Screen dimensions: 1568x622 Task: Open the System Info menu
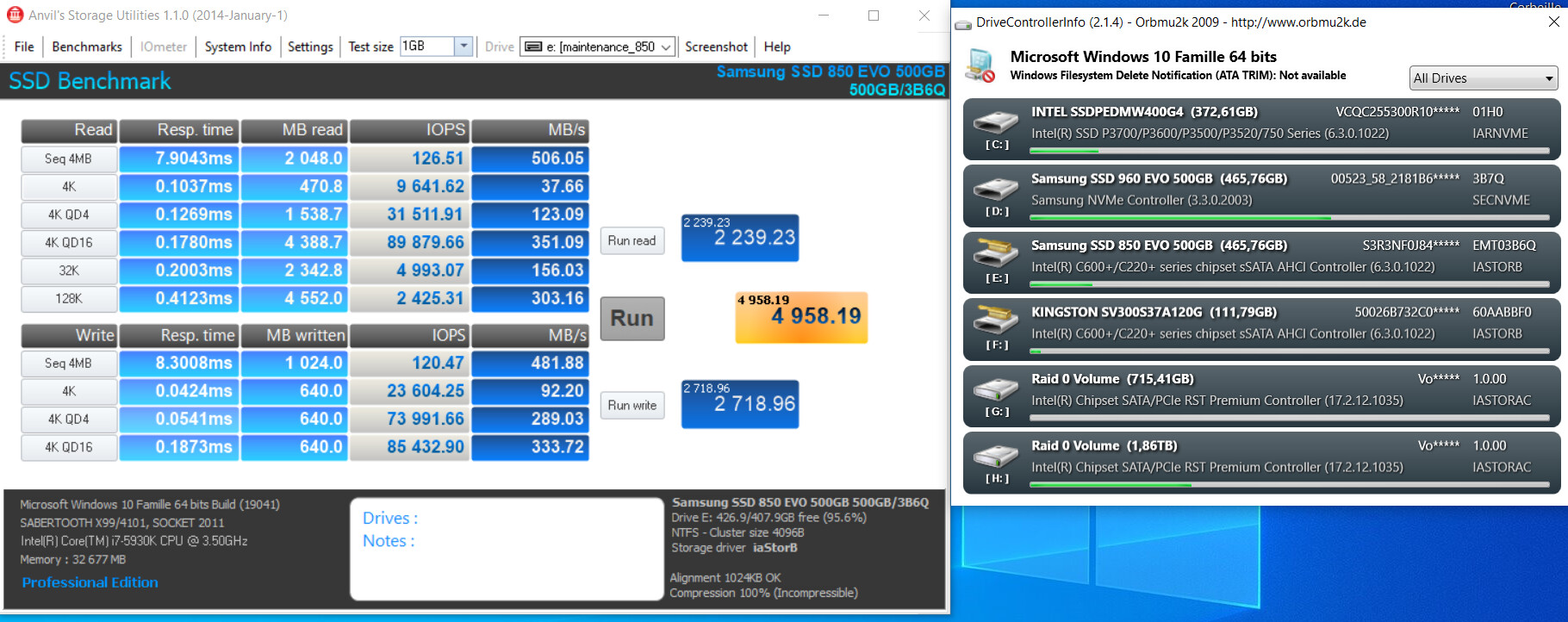tap(238, 47)
